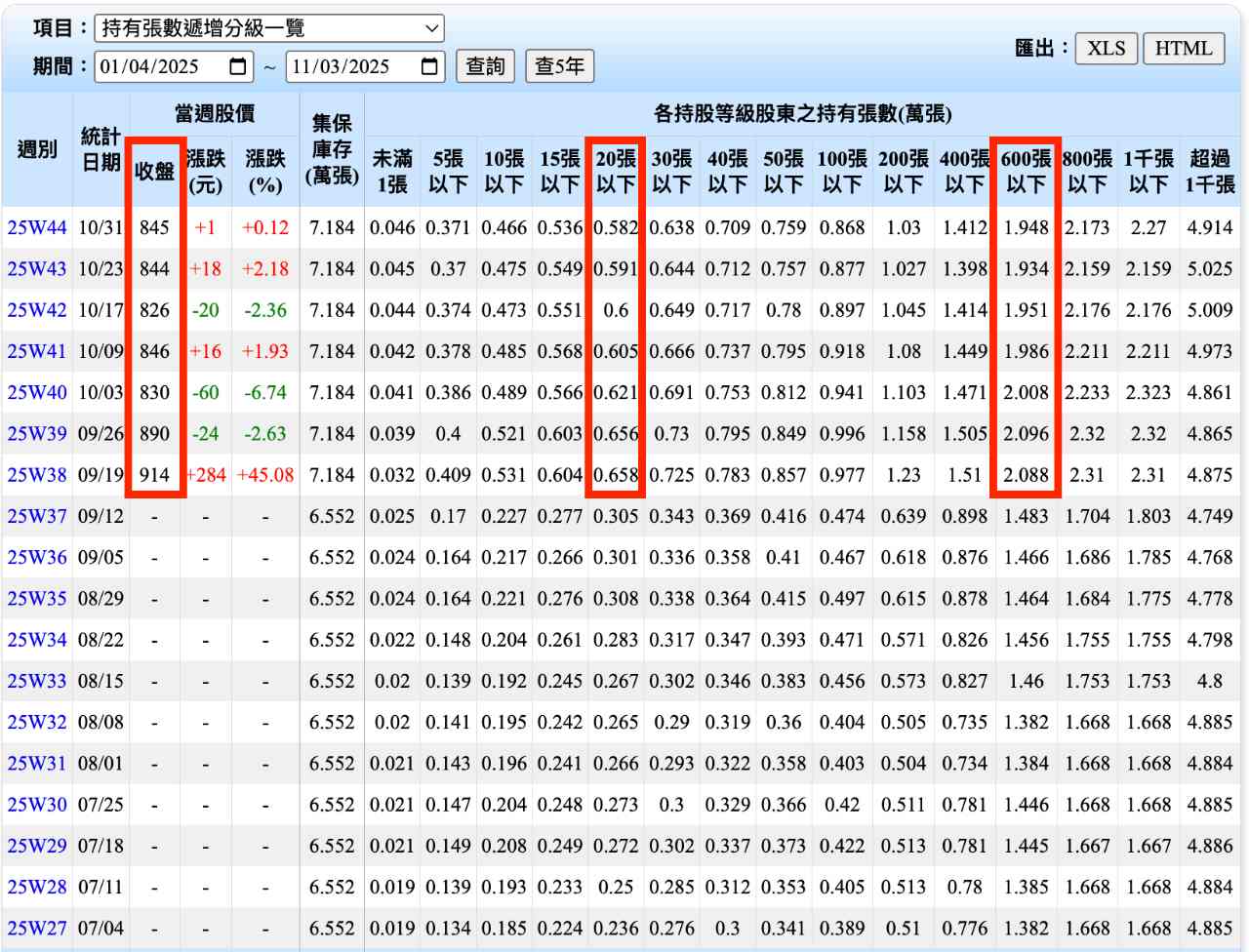The image size is (1249, 952).
Task: Click the start date 01/04/2025 field
Action: 156,66
